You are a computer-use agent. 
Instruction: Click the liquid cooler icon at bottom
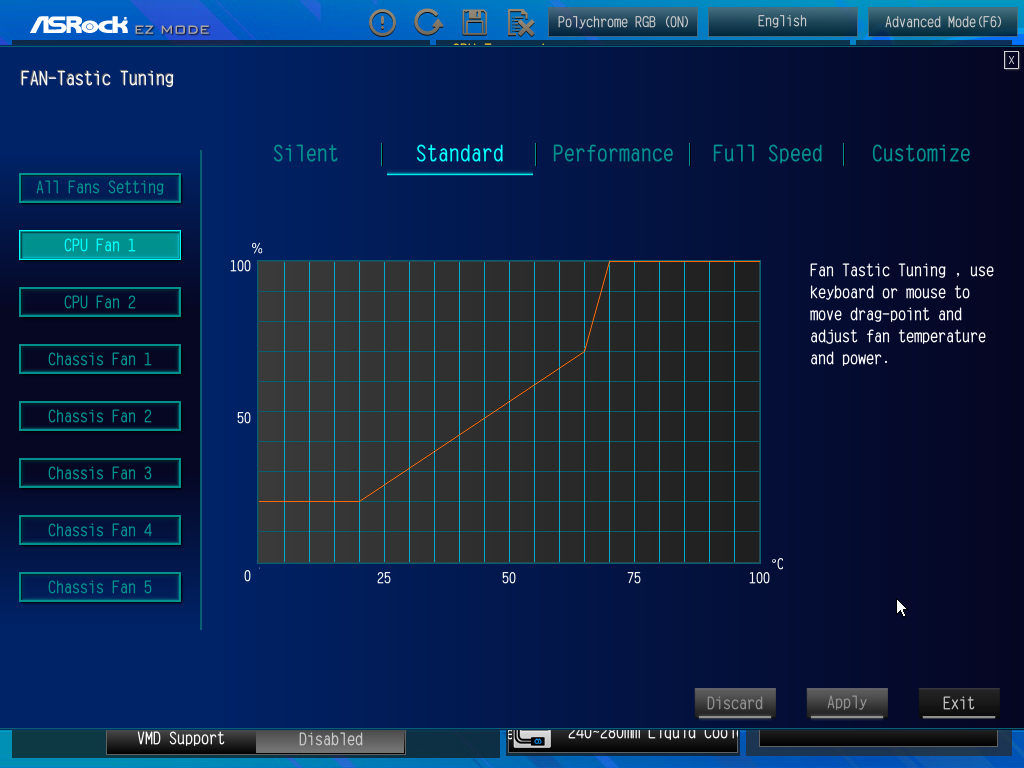pos(530,738)
